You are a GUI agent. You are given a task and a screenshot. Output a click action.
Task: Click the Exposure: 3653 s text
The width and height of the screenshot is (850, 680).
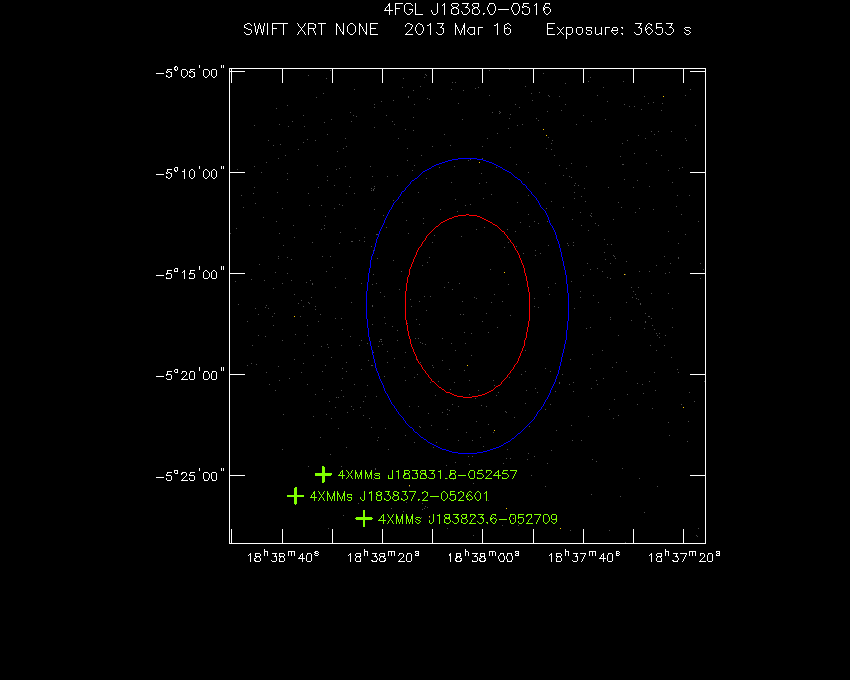coord(618,30)
